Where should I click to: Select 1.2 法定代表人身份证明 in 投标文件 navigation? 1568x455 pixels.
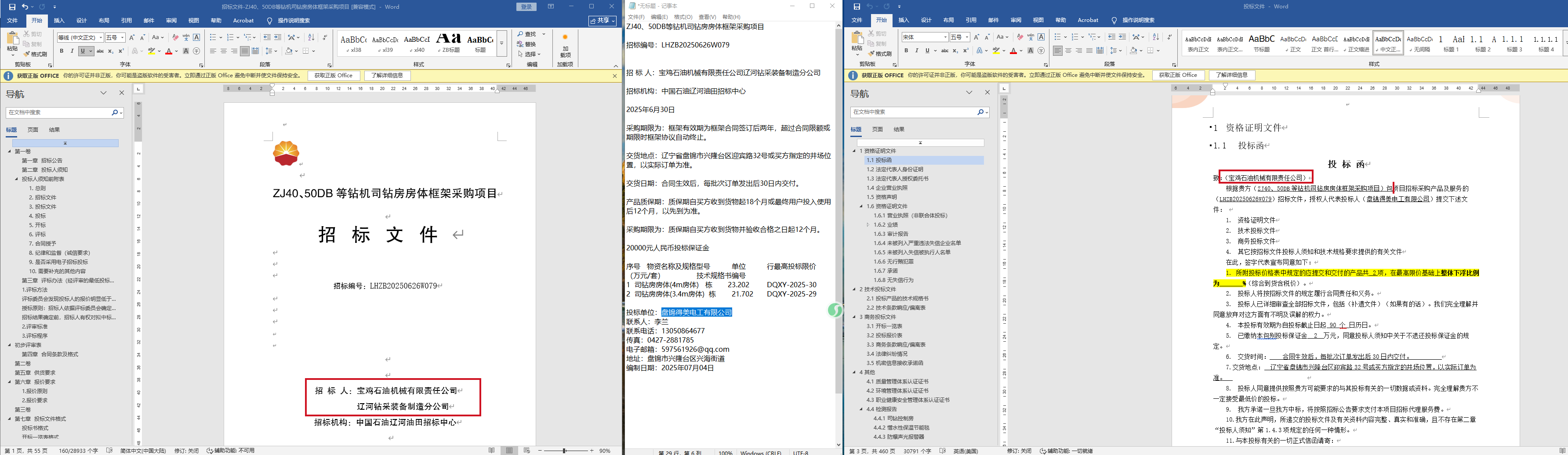[x=895, y=170]
